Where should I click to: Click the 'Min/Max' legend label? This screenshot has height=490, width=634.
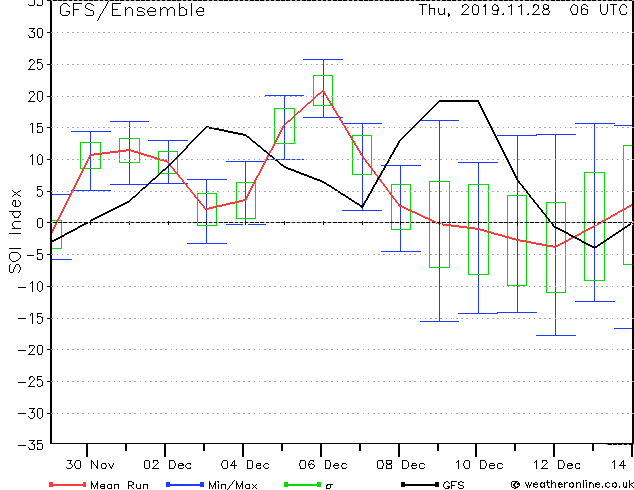[233, 485]
